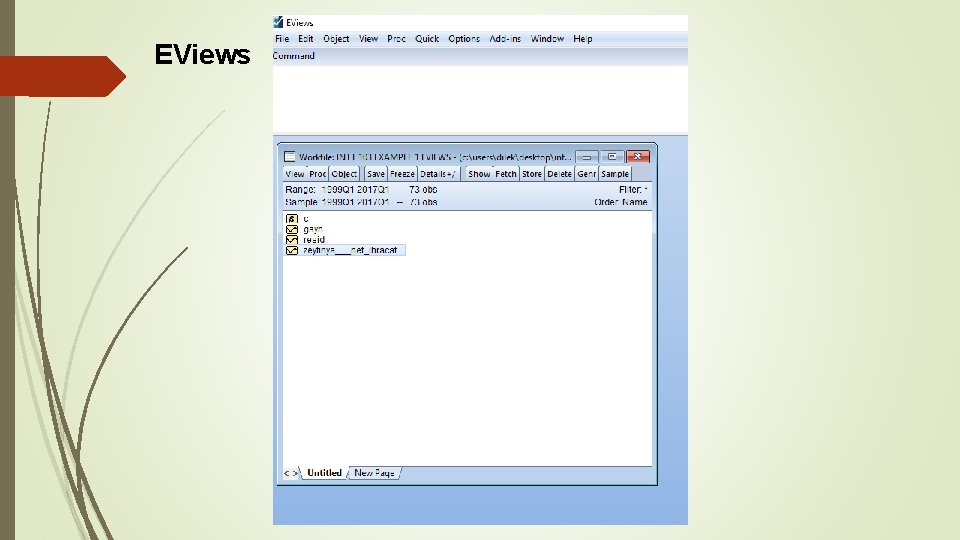Toggle Details+/- in workfile toolbar

pos(437,174)
